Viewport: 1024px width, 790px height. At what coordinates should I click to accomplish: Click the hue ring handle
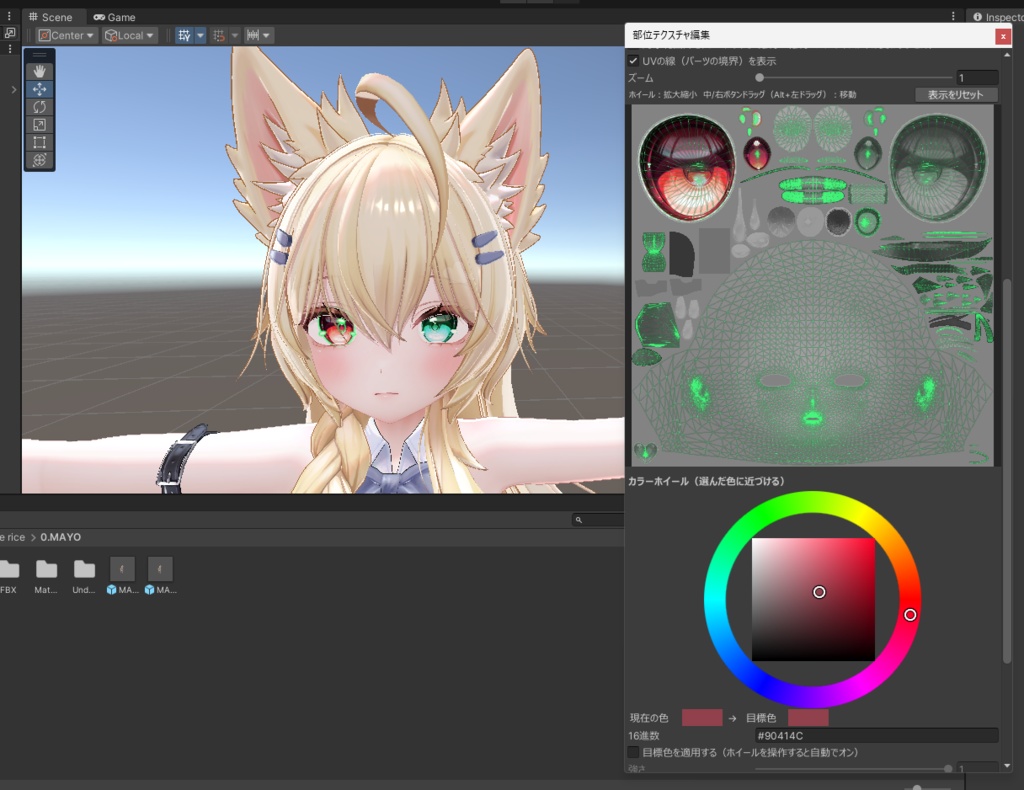910,614
